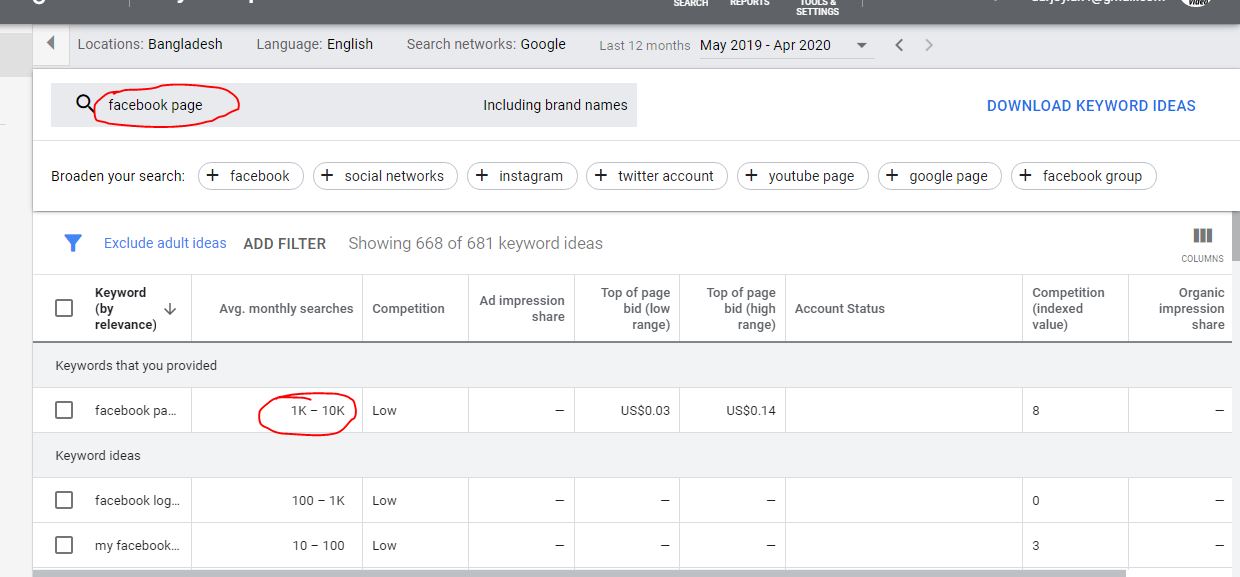Go to the previous date range period
The width and height of the screenshot is (1240, 577).
899,45
